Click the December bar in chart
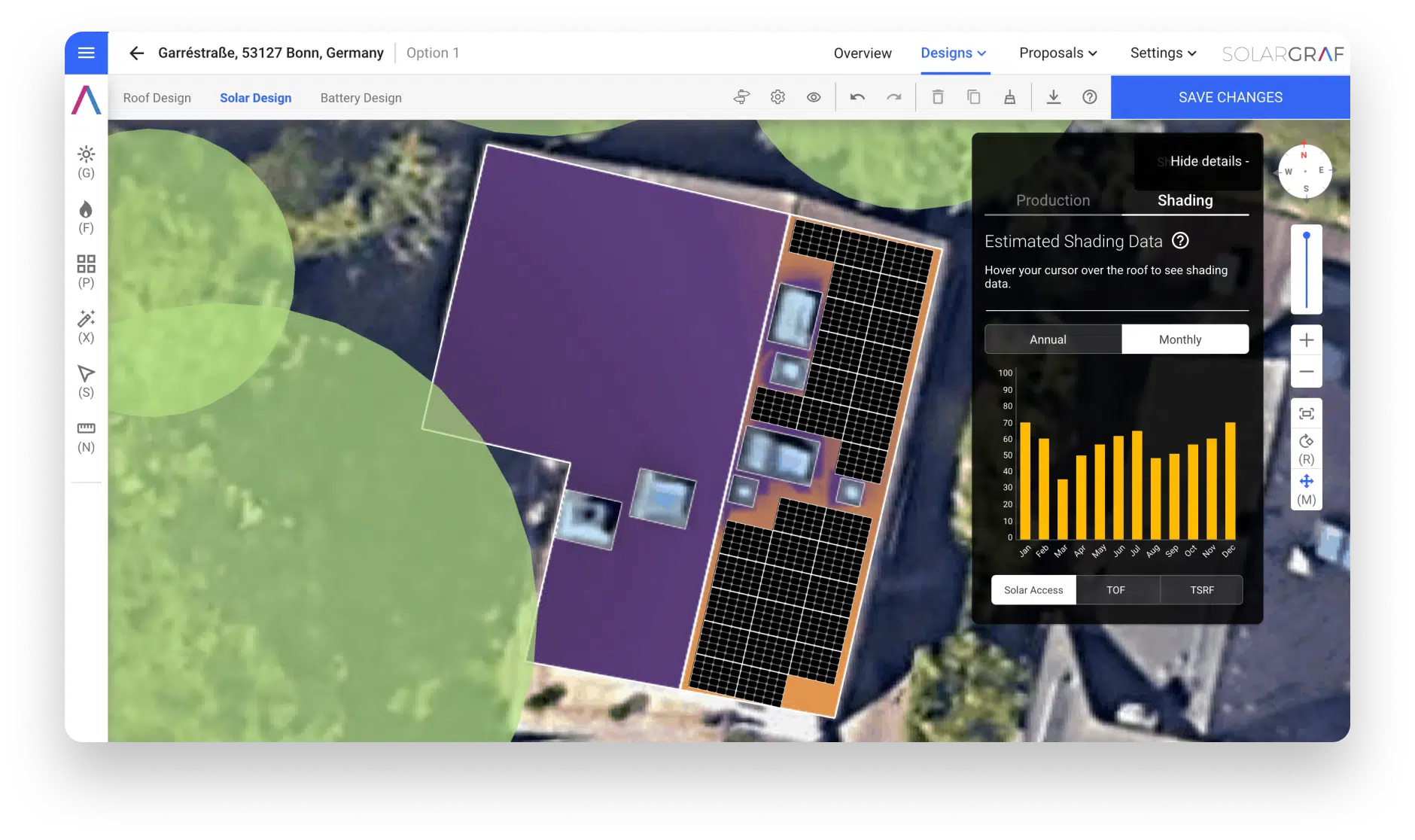Screen dimensions: 1415x840 1230,480
